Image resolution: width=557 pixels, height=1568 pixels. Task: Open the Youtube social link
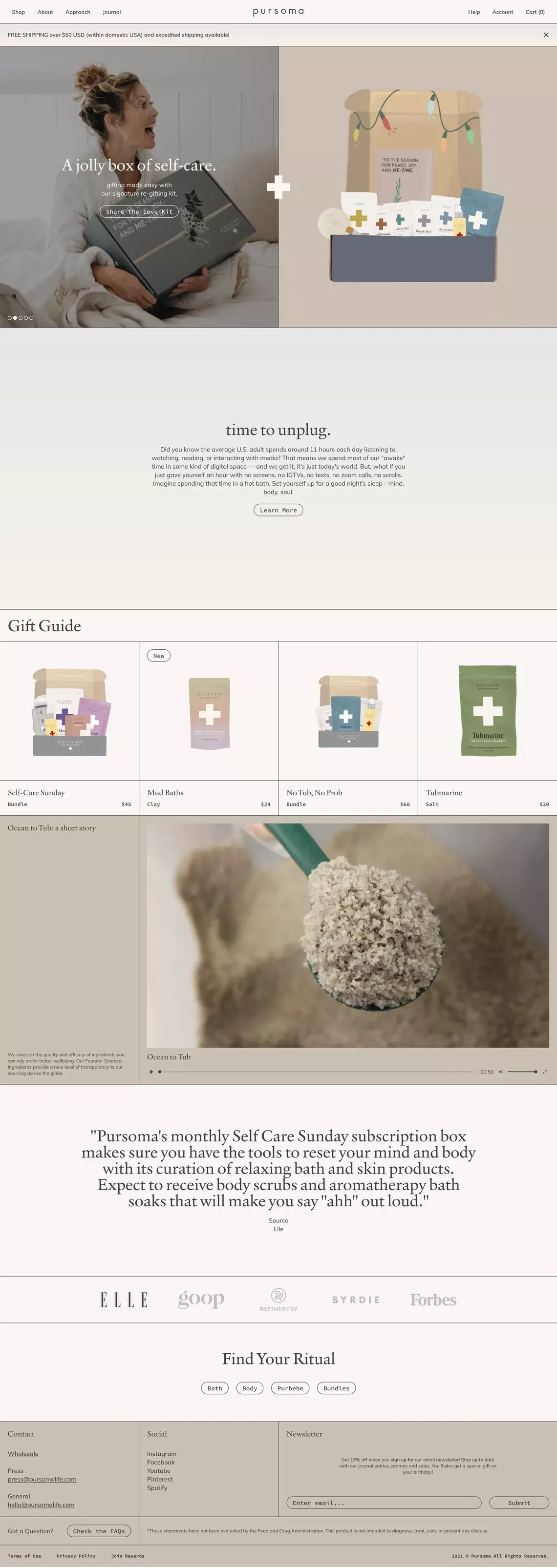pos(158,1470)
